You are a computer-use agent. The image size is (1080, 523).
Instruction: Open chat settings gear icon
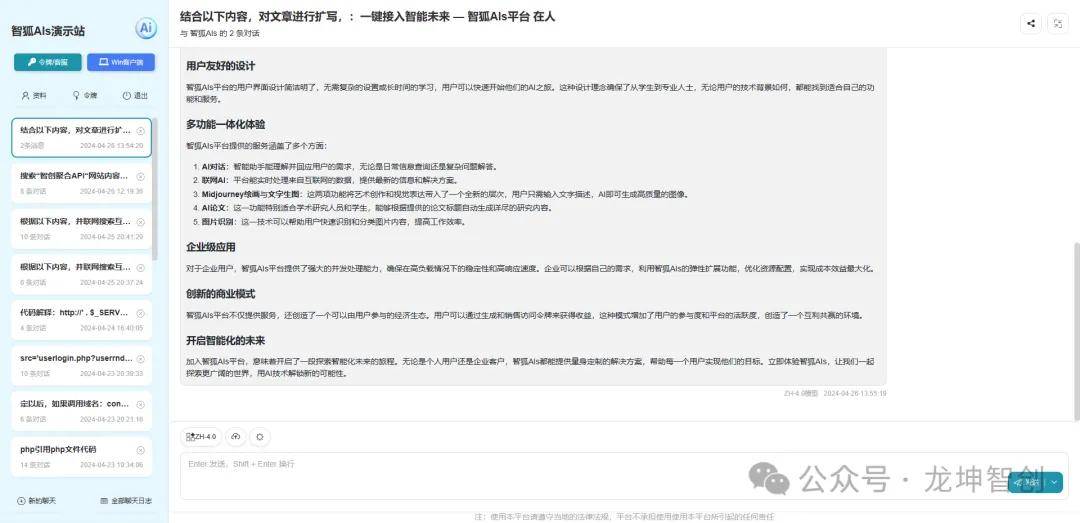pyautogui.click(x=260, y=436)
